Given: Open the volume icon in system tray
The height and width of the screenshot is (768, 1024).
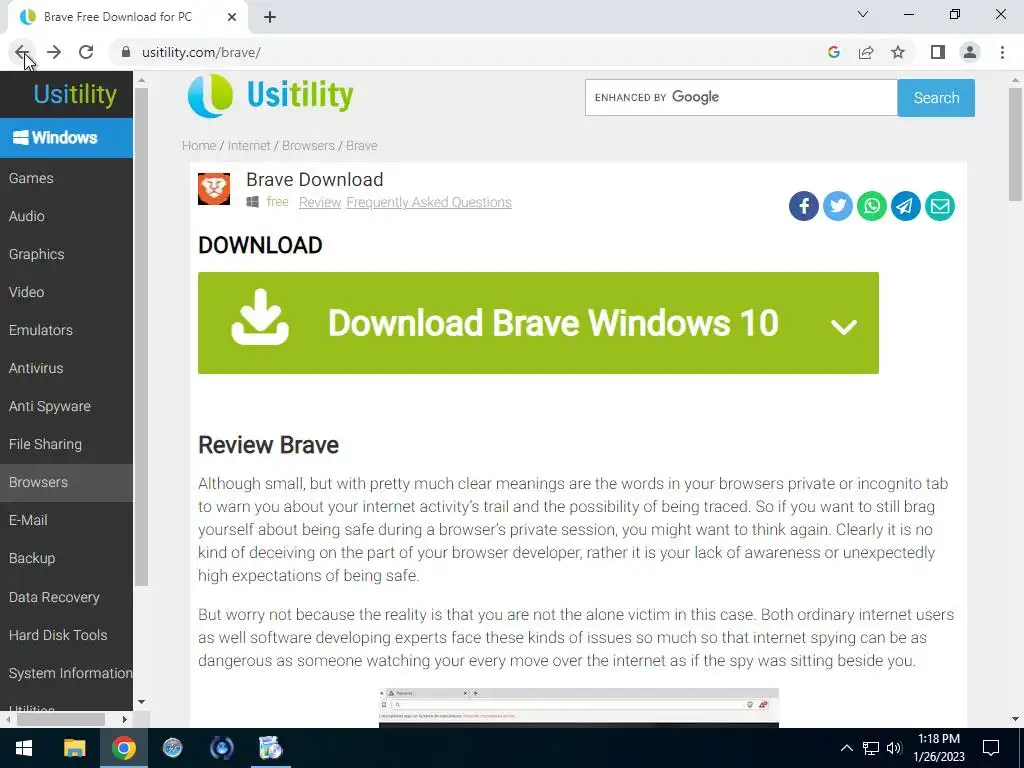Looking at the screenshot, I should 895,748.
